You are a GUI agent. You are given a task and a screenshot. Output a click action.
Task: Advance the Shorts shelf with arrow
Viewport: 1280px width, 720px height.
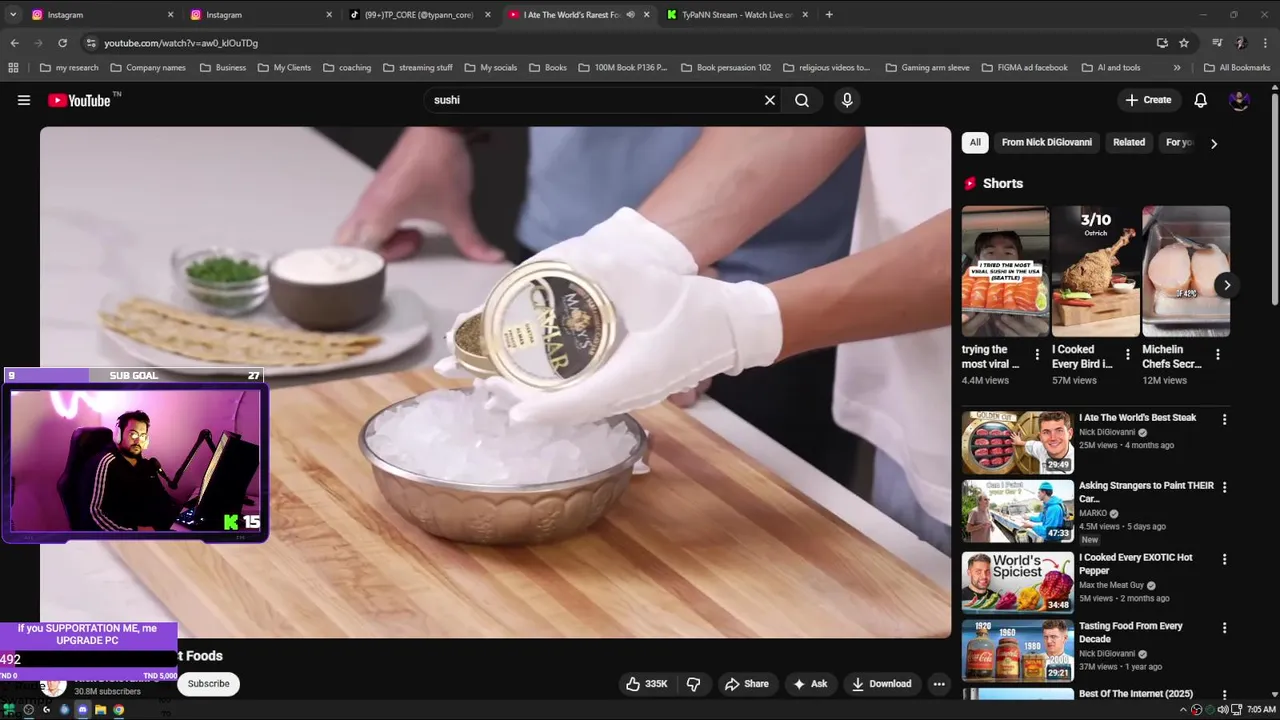[1227, 285]
